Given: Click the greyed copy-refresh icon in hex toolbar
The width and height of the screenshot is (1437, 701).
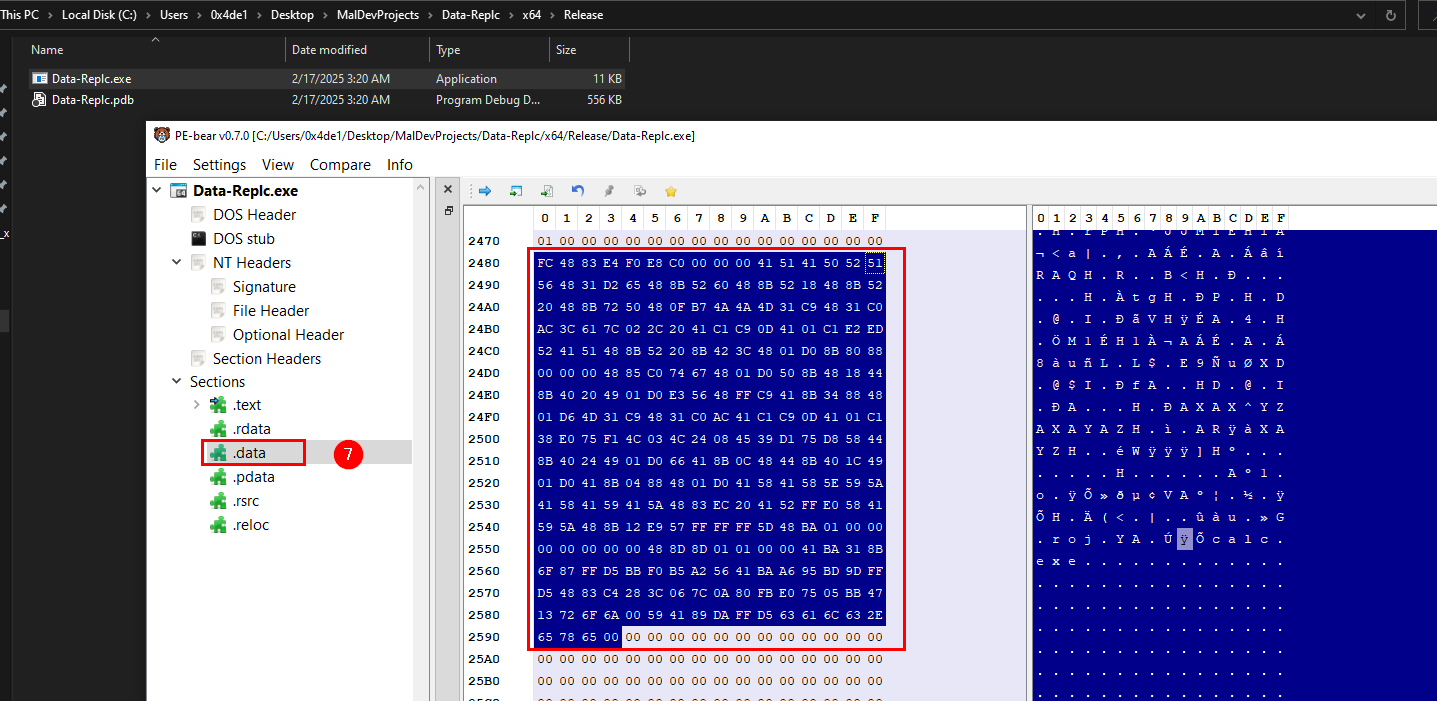Looking at the screenshot, I should pyautogui.click(x=640, y=190).
